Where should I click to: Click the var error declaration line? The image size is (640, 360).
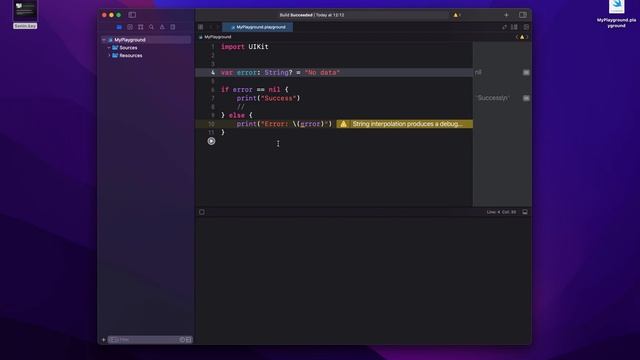pos(280,73)
